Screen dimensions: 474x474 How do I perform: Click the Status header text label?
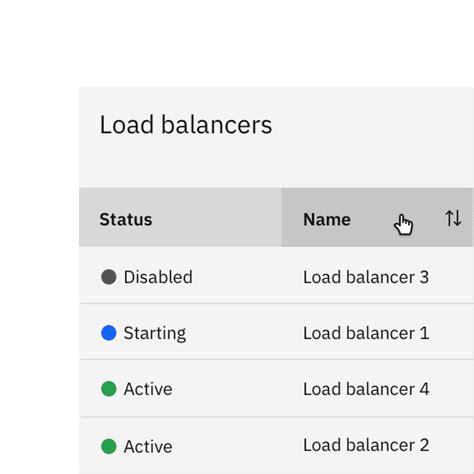126,219
